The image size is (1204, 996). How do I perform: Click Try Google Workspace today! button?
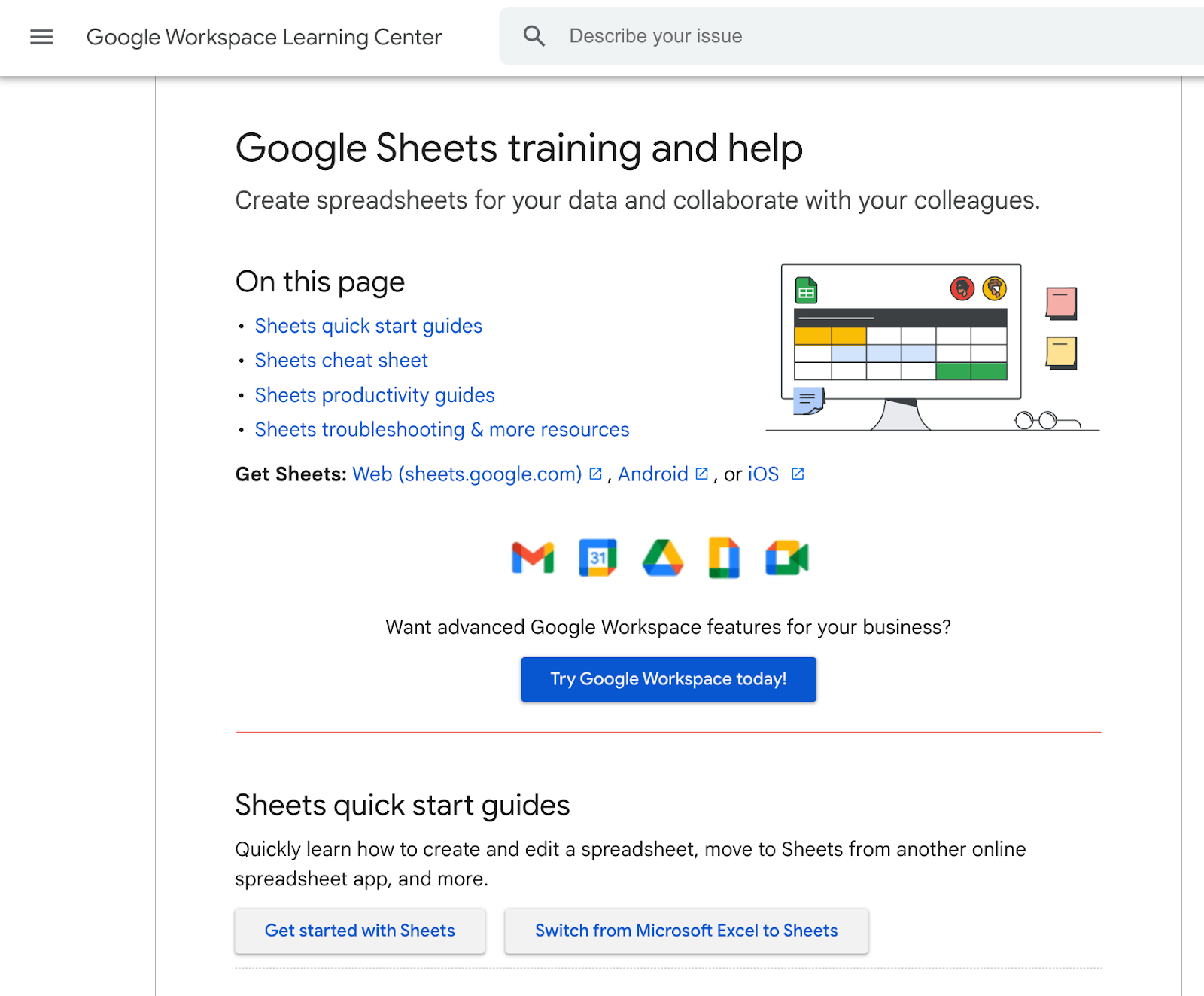coord(669,679)
